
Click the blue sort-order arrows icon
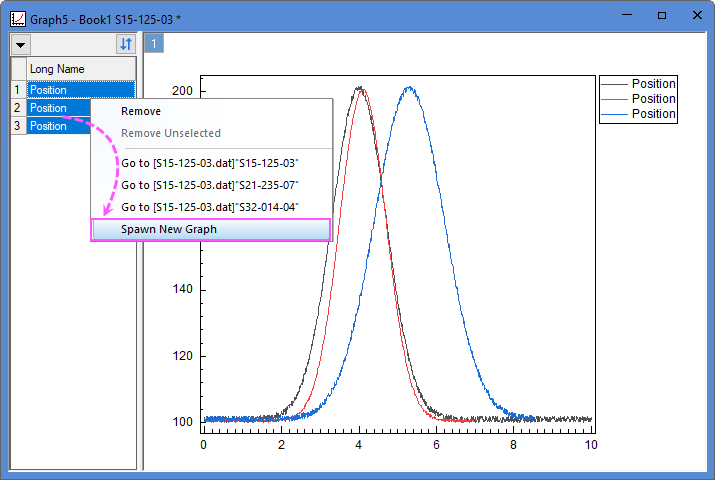[x=126, y=44]
